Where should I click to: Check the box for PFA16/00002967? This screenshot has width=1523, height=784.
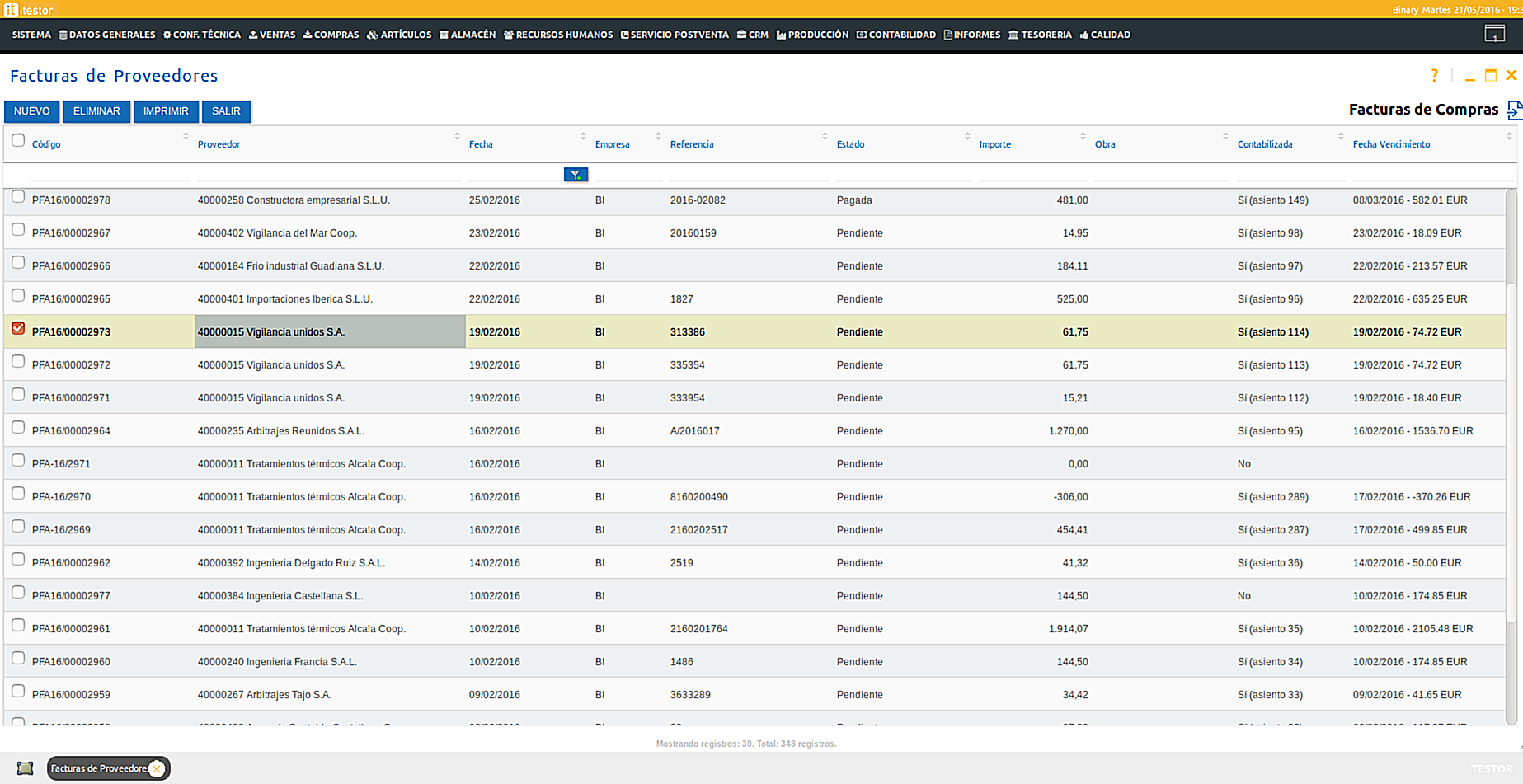point(18,229)
